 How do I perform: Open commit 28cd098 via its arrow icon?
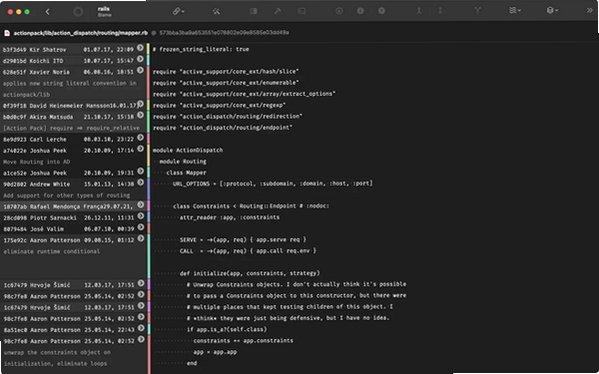pos(140,216)
